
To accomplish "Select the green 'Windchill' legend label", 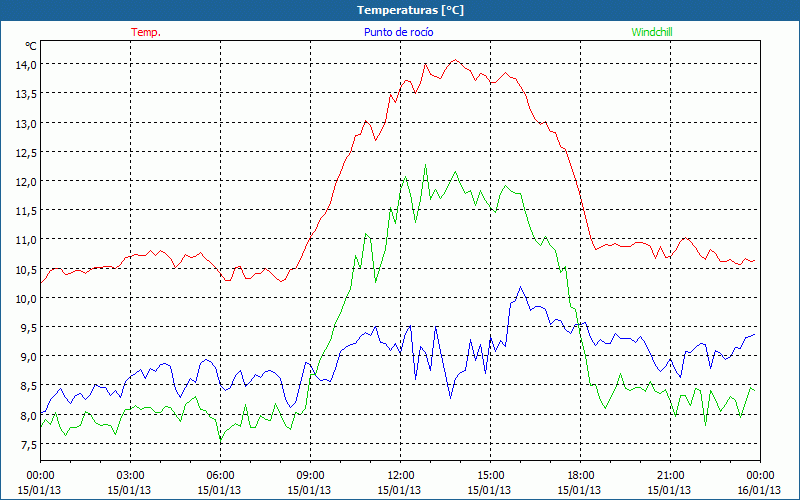I will click(x=652, y=32).
